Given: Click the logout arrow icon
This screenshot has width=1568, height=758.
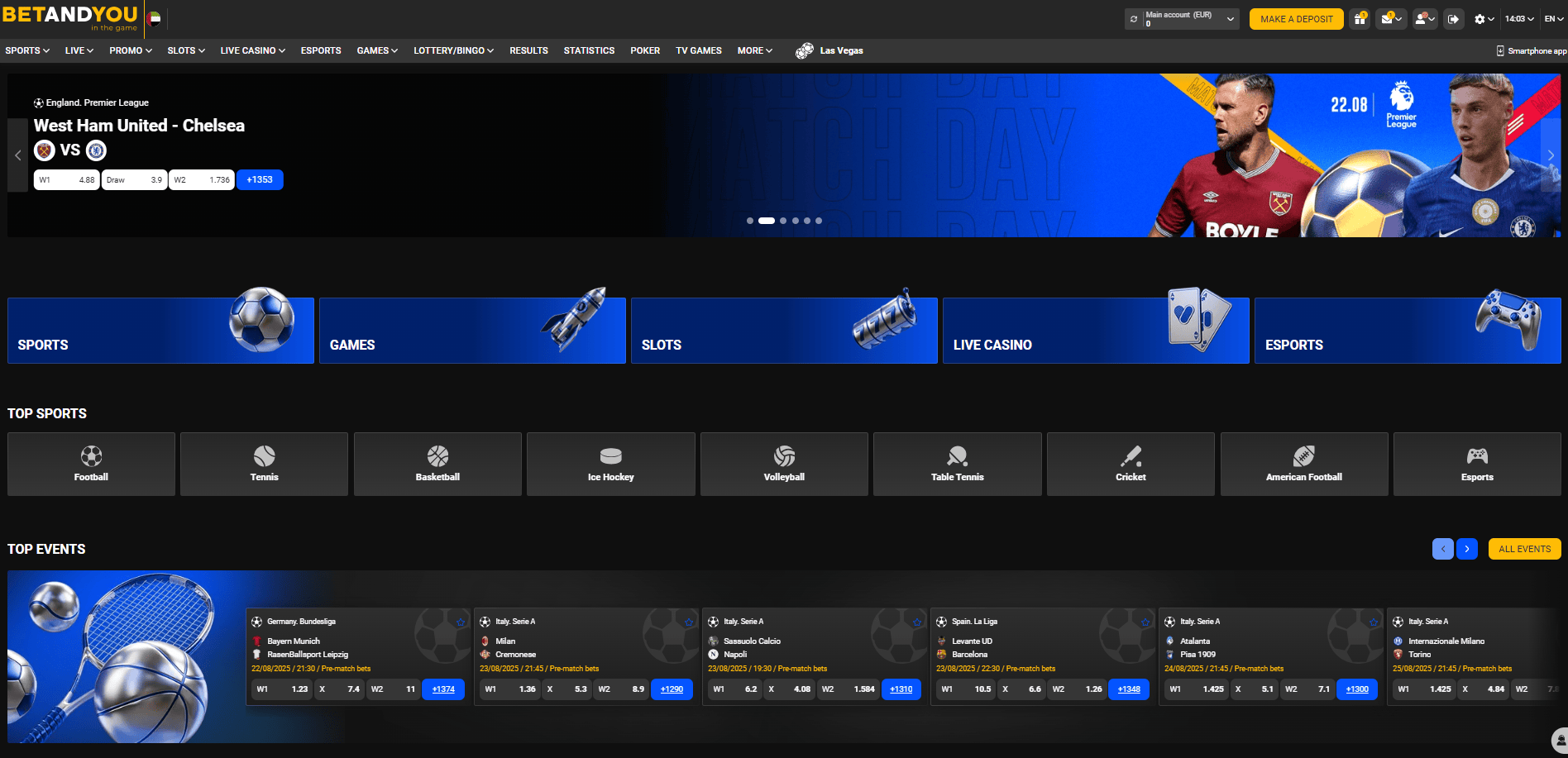Looking at the screenshot, I should [1453, 19].
